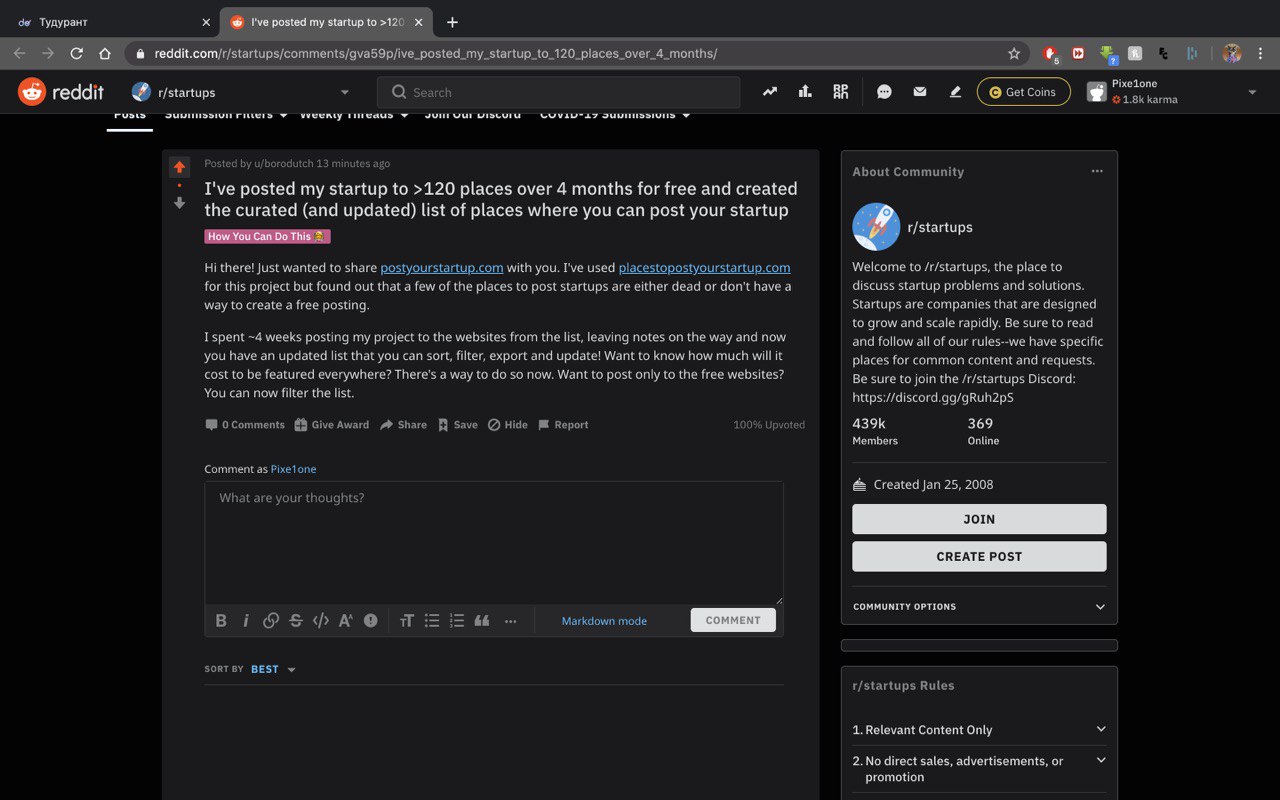This screenshot has height=800, width=1280.
Task: Open Join Our Discord link
Action: click(x=472, y=116)
